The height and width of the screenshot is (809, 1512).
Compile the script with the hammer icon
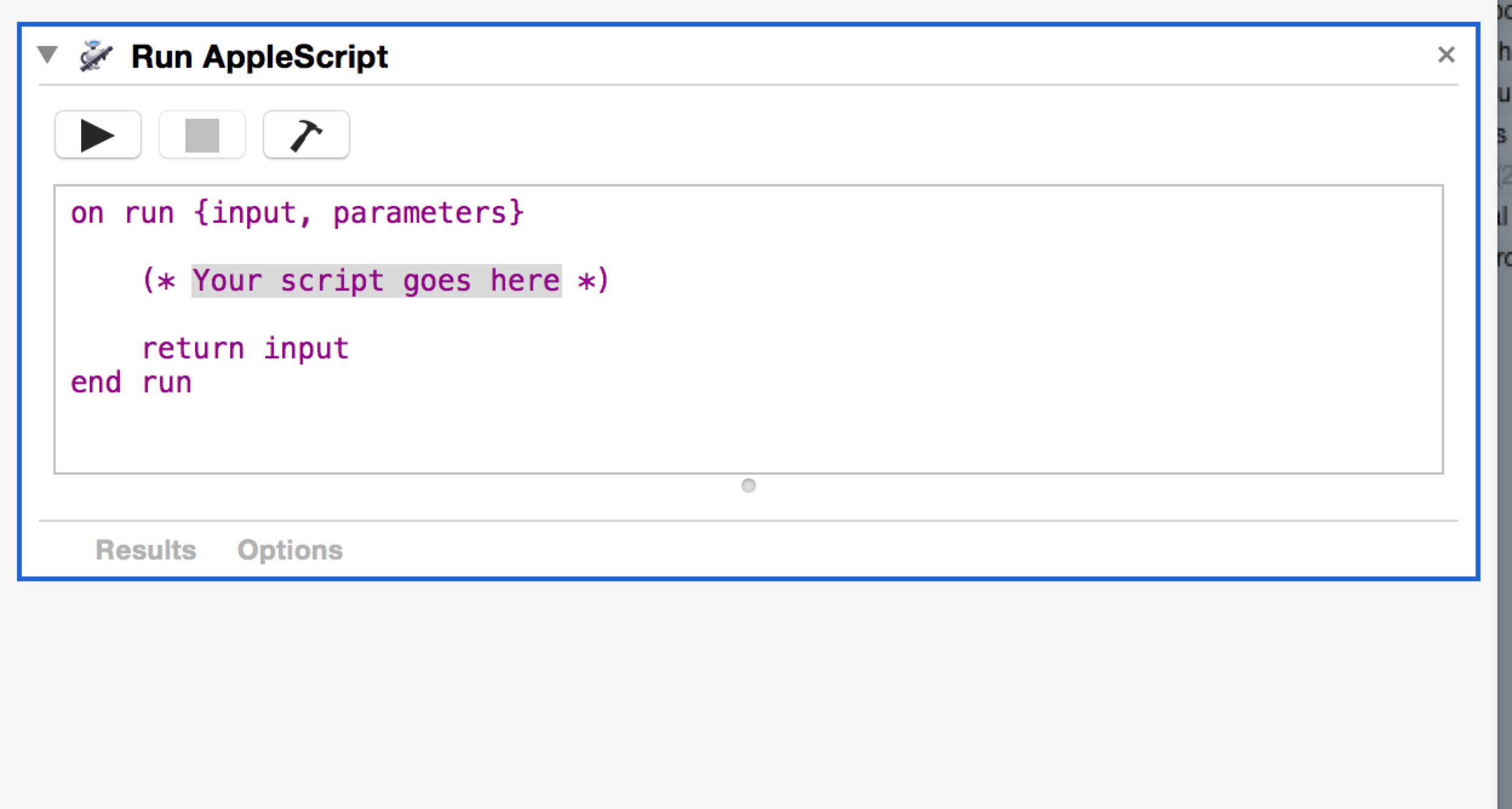coord(306,135)
